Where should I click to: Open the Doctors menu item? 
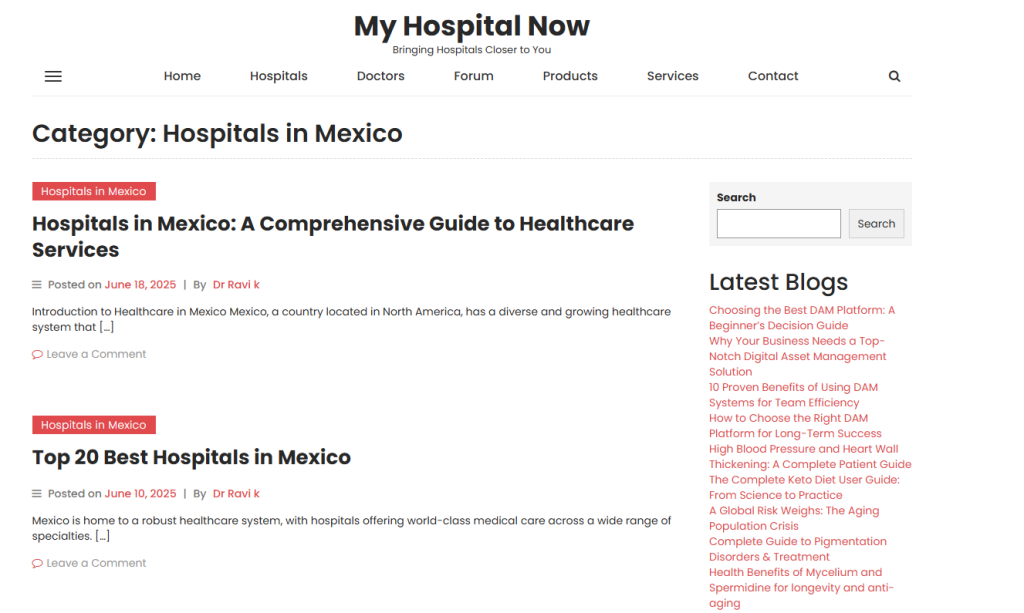(x=381, y=76)
